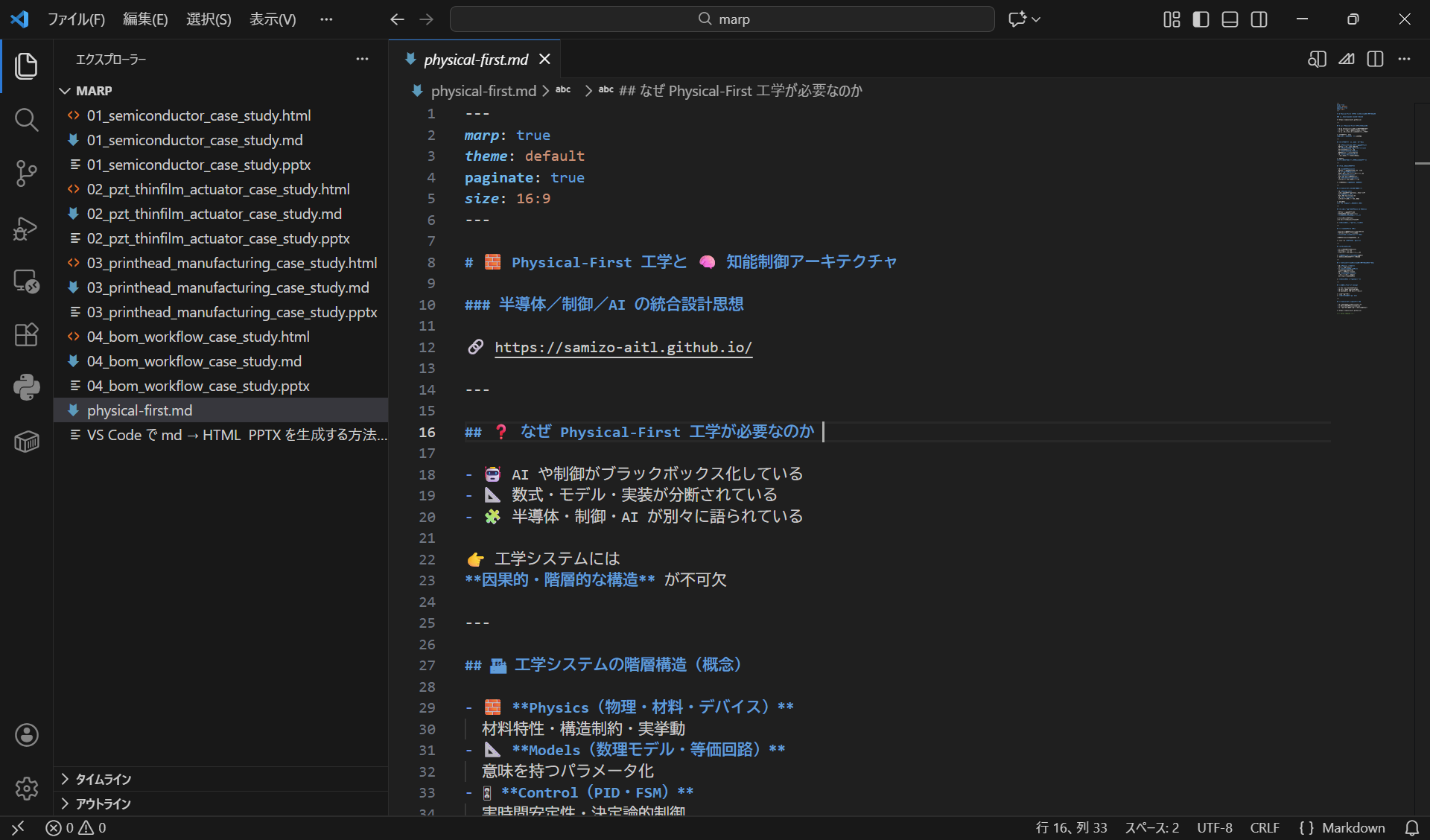Open the Source Control view
The width and height of the screenshot is (1430, 840).
pyautogui.click(x=27, y=173)
